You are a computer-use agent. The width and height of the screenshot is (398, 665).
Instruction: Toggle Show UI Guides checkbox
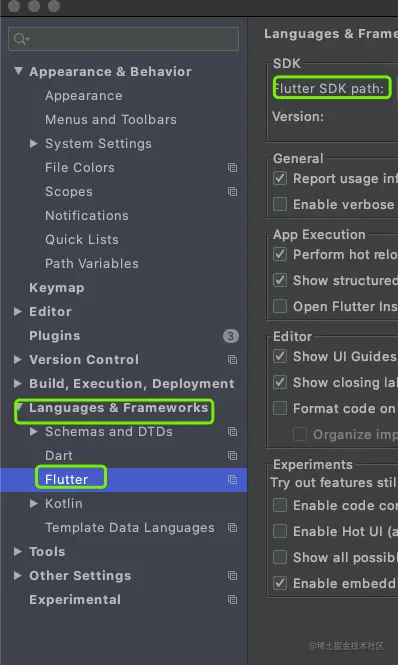tap(280, 356)
